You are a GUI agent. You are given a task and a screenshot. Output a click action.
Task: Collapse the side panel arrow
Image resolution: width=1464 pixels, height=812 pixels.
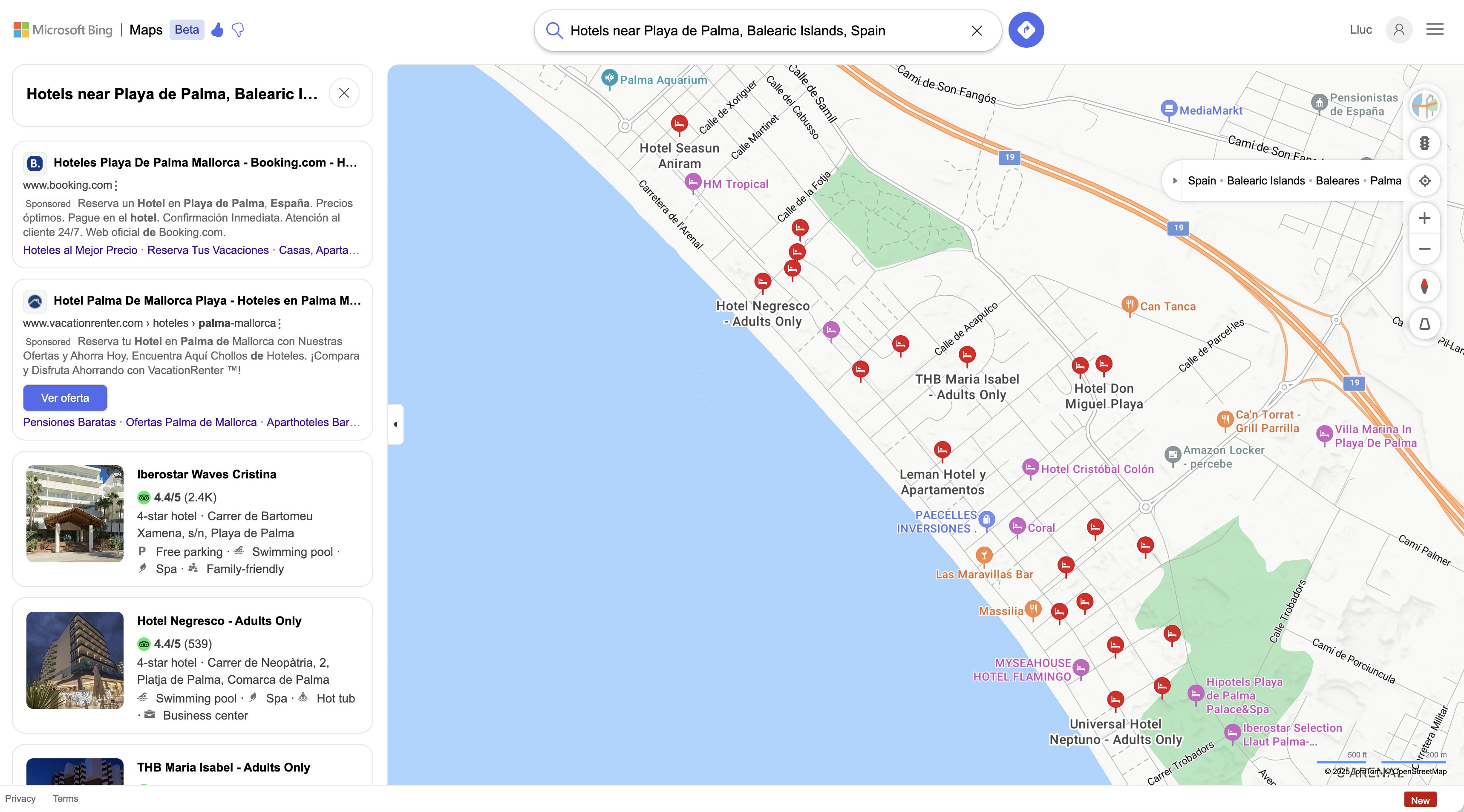pyautogui.click(x=395, y=424)
